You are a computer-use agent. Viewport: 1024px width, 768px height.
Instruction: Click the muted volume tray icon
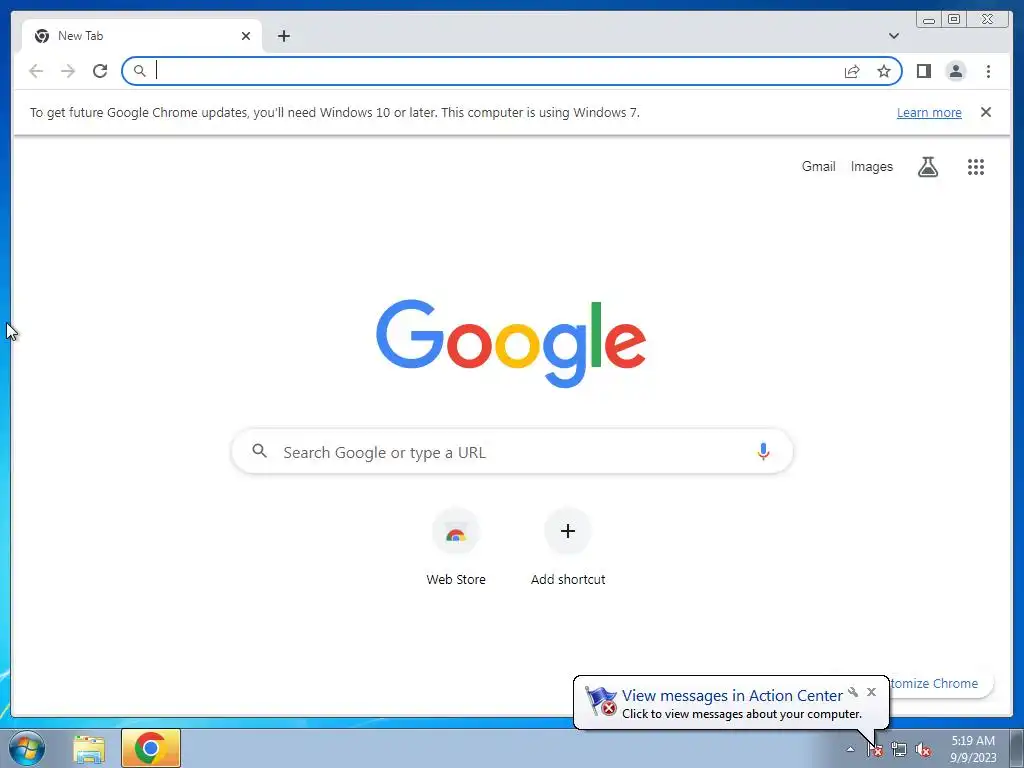[923, 750]
